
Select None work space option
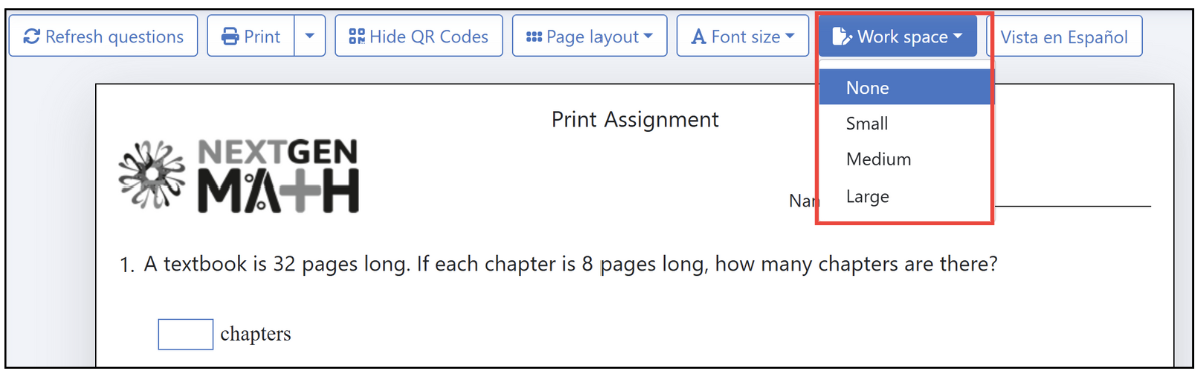(906, 88)
